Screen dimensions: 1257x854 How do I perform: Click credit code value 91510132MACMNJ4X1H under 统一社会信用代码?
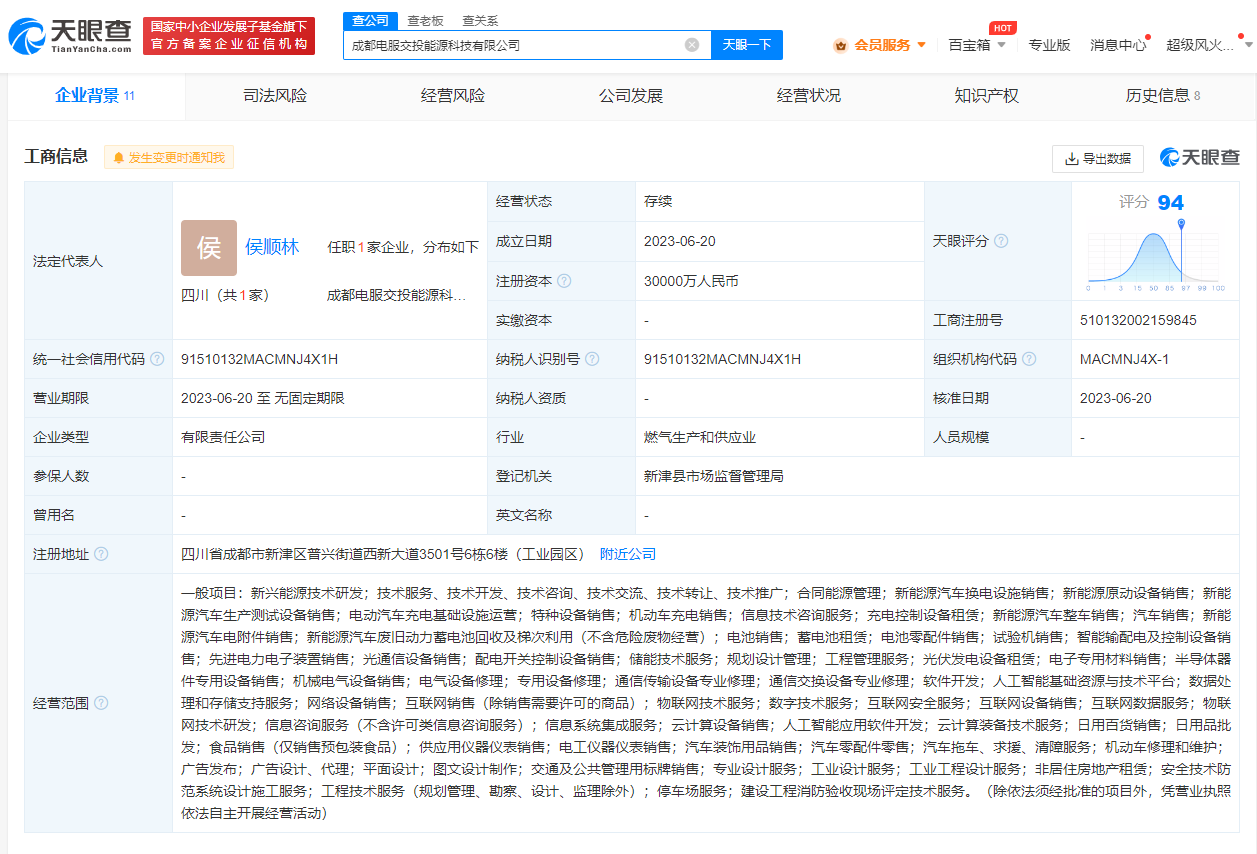coord(260,359)
